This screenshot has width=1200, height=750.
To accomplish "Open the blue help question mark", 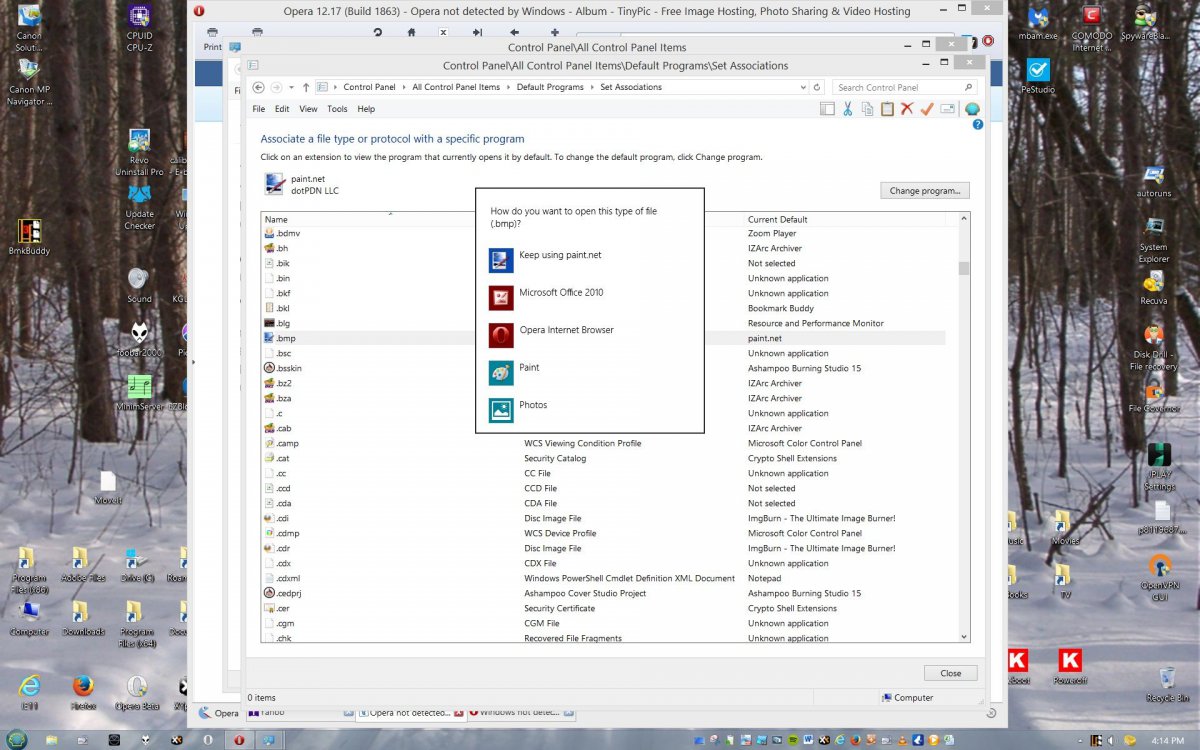I will pos(977,125).
